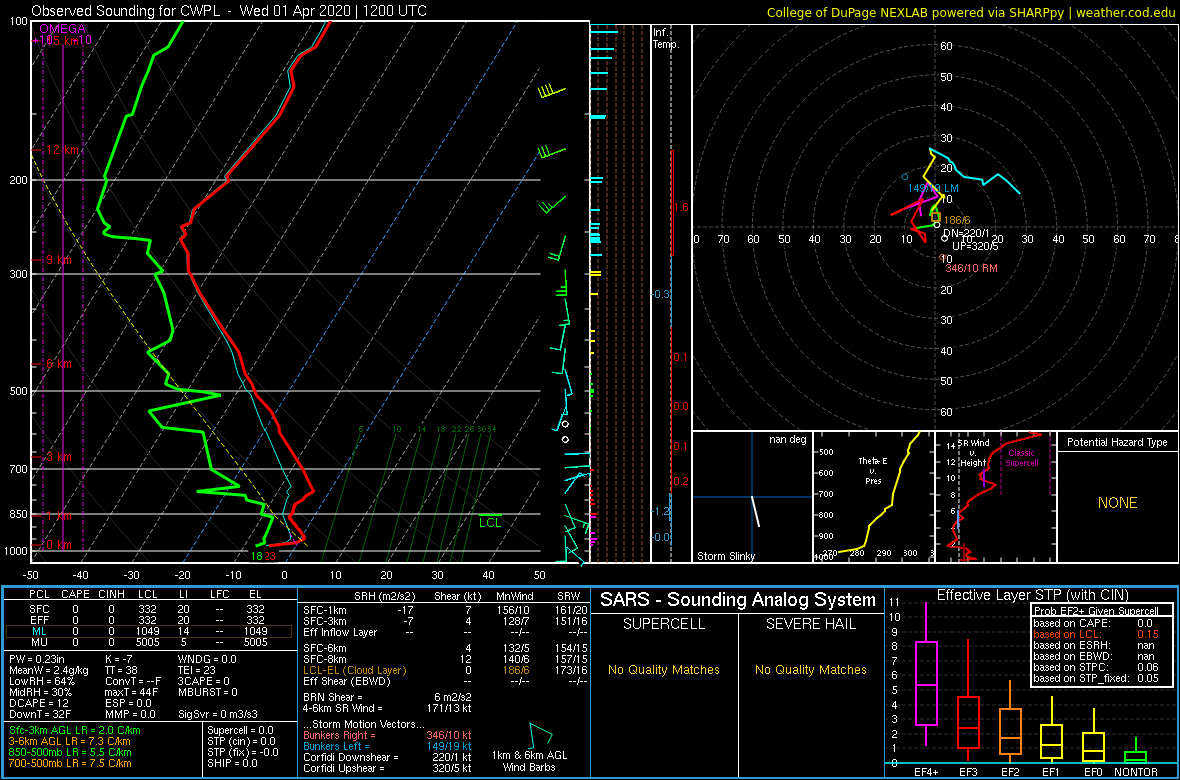Click the 'SEVERE HAIL' column heading
1180x780 pixels.
pos(810,623)
